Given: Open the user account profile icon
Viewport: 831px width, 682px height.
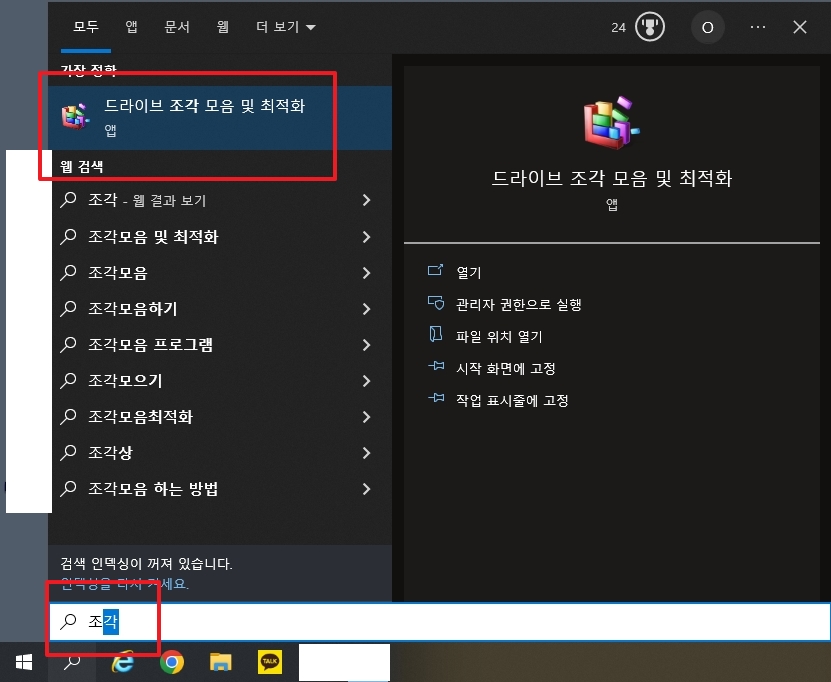Looking at the screenshot, I should [708, 27].
